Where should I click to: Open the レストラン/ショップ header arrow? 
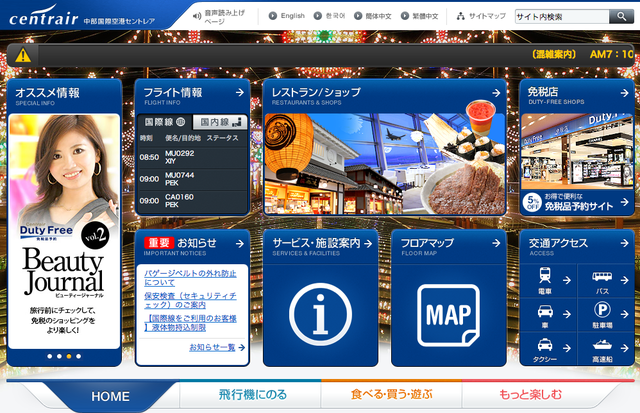tap(496, 93)
